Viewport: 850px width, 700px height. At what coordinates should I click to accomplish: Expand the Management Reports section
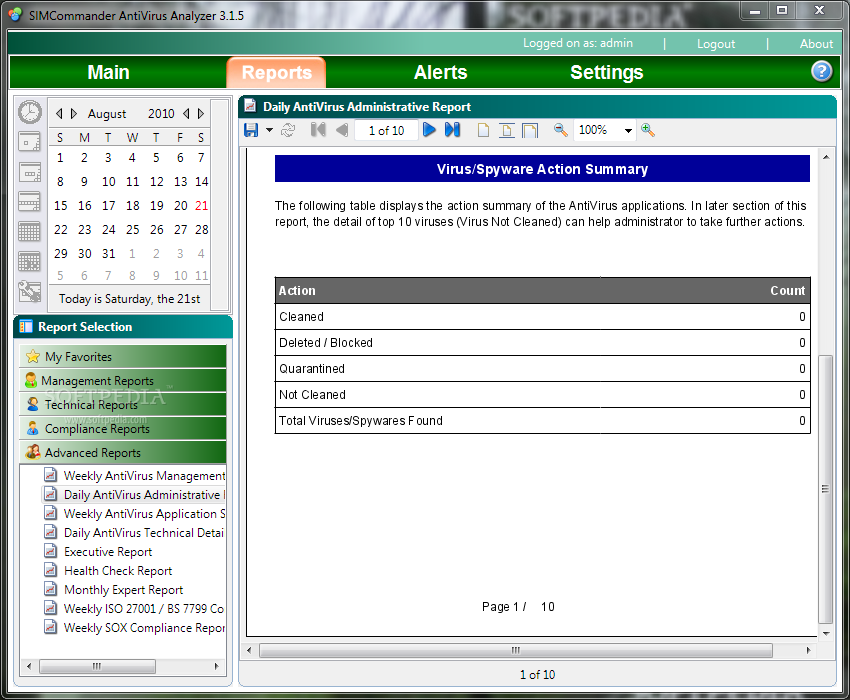click(x=123, y=380)
